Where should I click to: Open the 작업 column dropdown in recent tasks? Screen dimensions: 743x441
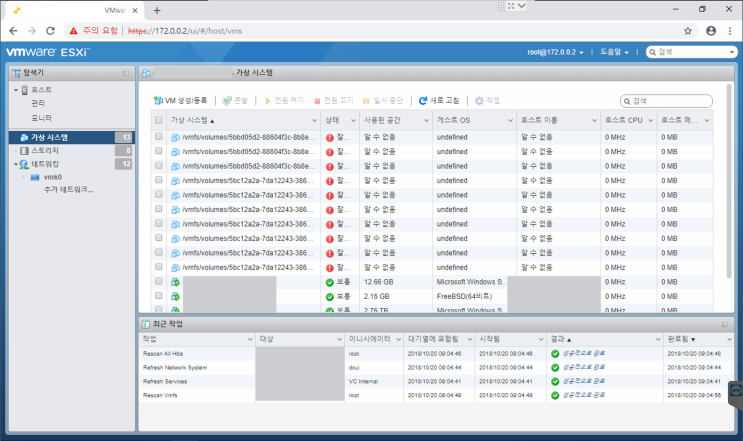250,340
